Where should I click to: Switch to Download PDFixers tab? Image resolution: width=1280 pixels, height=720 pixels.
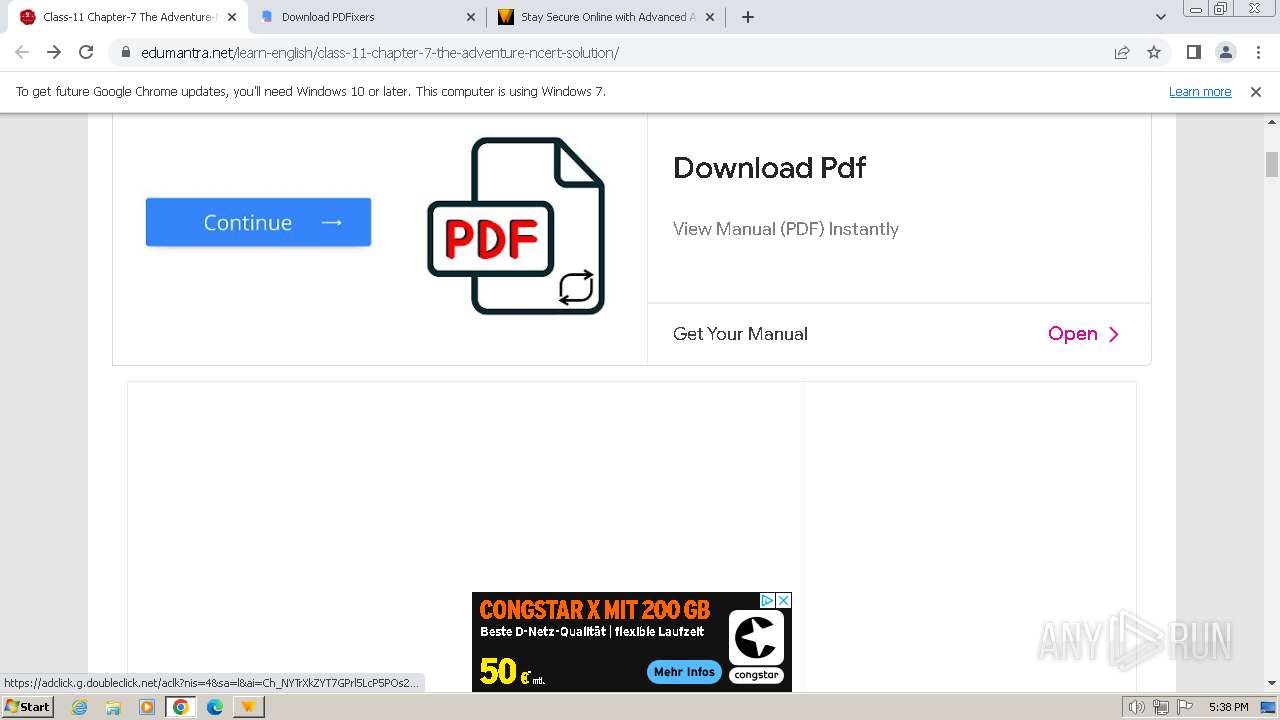pos(368,17)
